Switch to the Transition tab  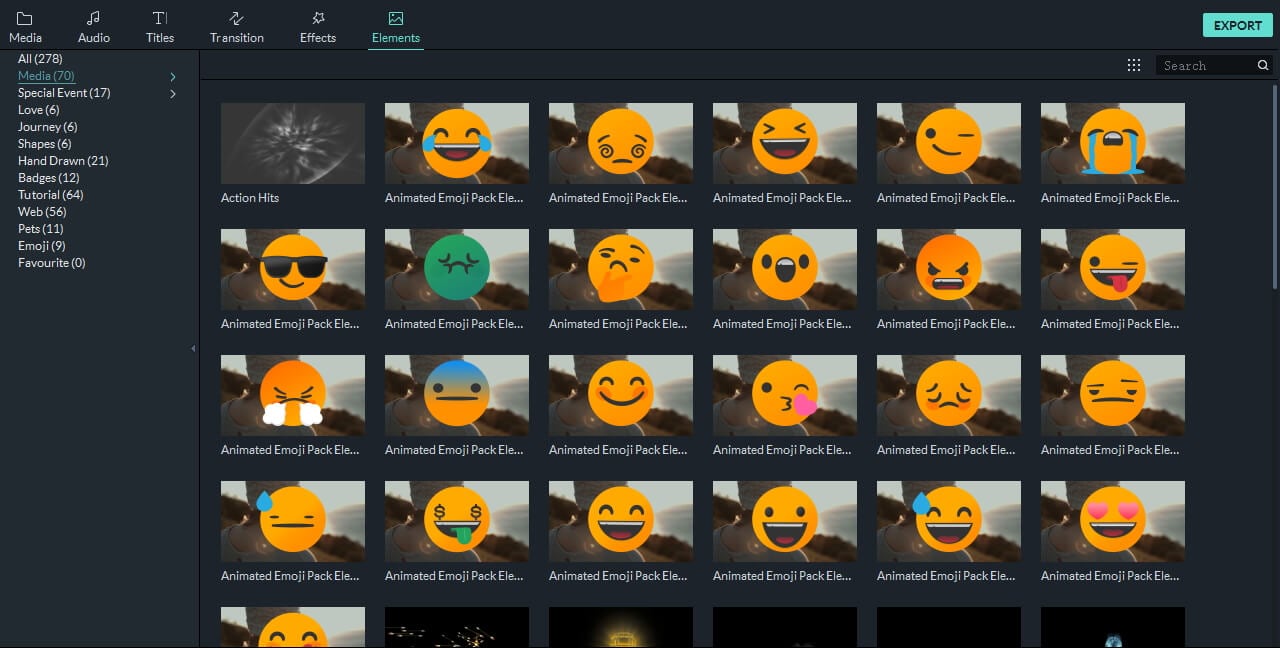pos(237,28)
